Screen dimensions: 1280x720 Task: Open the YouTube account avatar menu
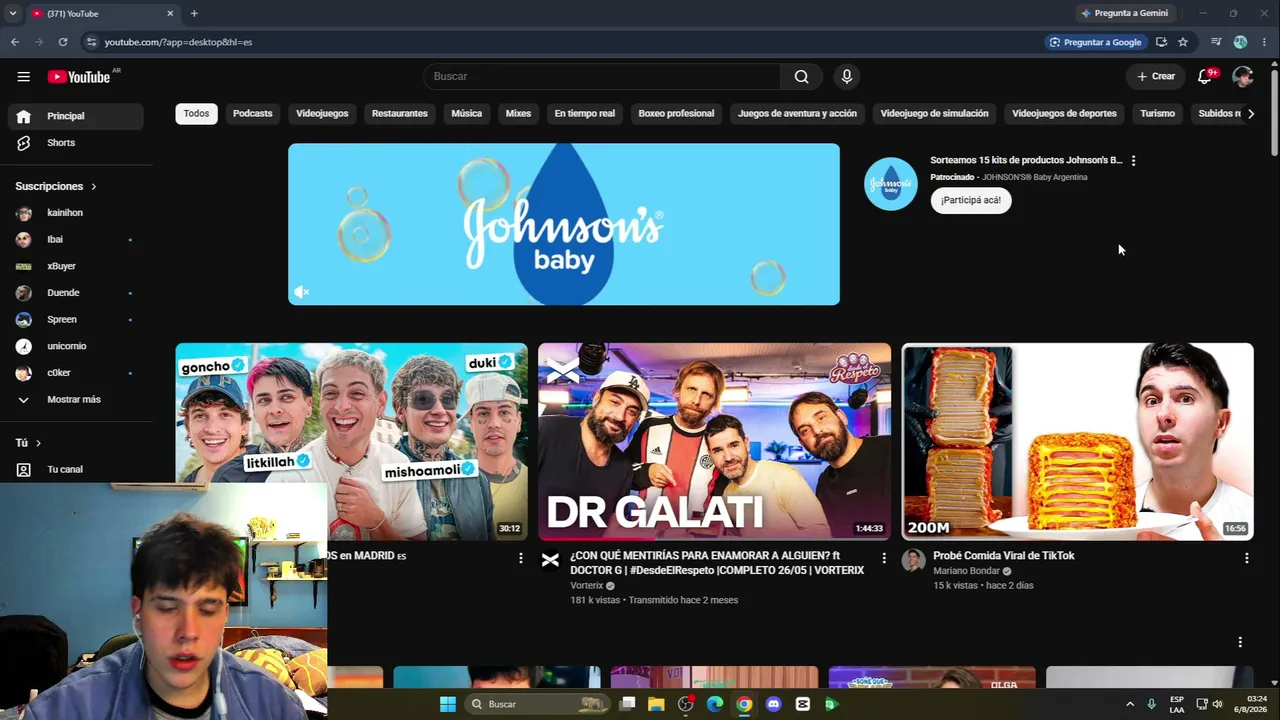[x=1243, y=76]
